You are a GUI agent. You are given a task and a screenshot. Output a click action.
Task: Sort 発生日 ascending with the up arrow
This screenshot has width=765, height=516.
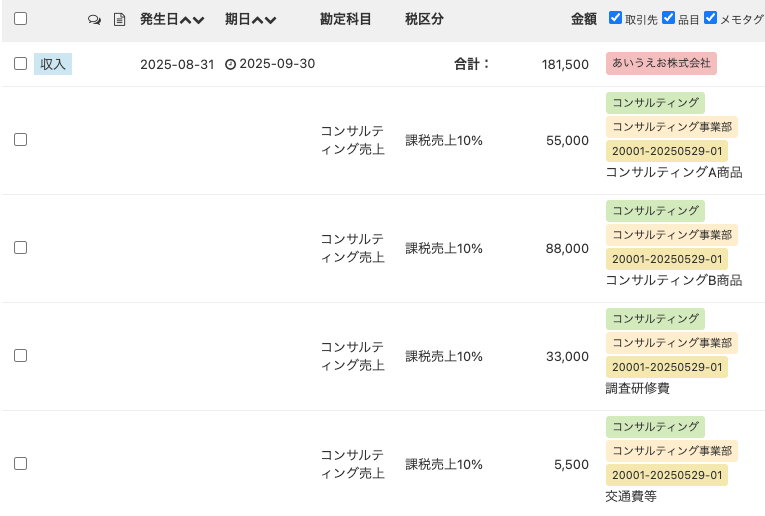[185, 20]
